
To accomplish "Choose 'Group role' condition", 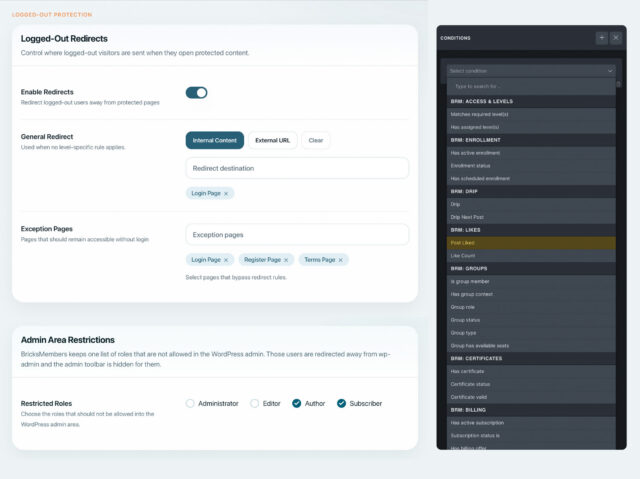I will coord(531,307).
